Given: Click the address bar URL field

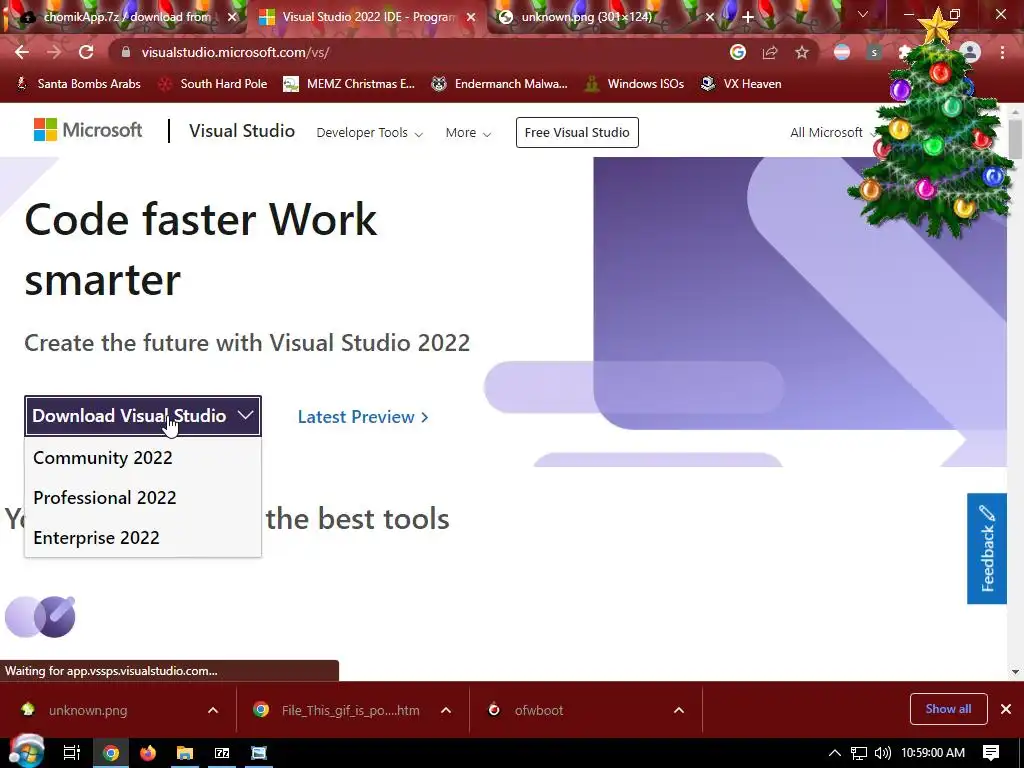Looking at the screenshot, I should click(x=418, y=52).
